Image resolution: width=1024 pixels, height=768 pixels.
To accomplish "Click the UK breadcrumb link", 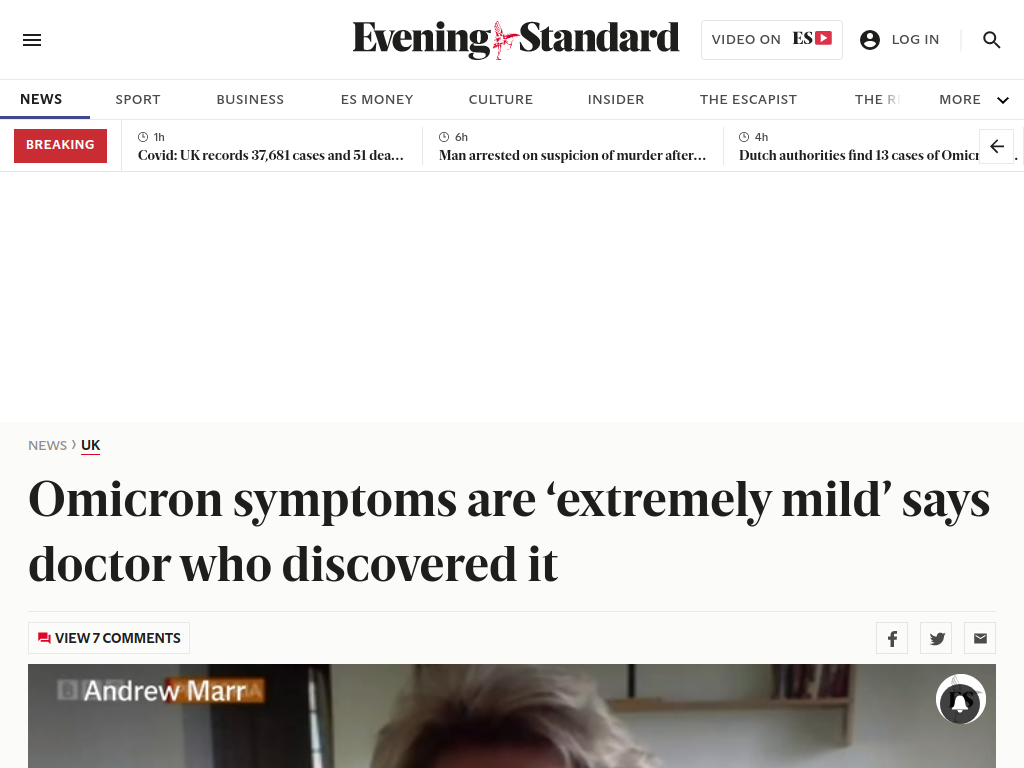I will pos(90,445).
